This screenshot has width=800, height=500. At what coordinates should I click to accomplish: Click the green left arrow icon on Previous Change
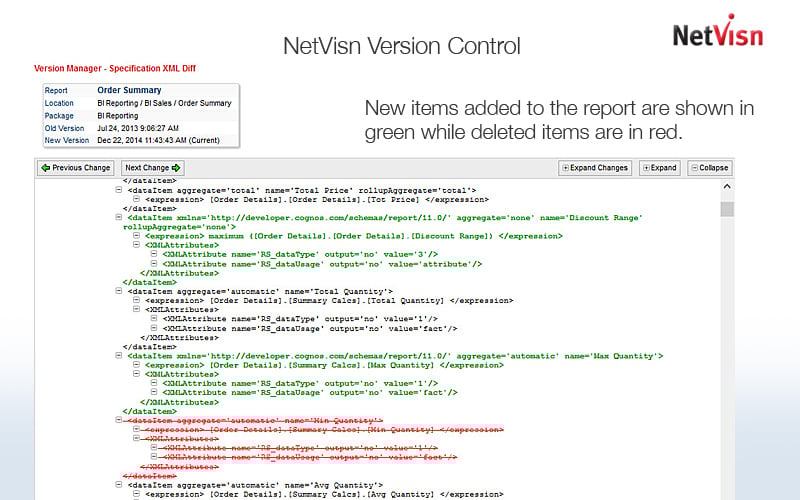tap(45, 168)
